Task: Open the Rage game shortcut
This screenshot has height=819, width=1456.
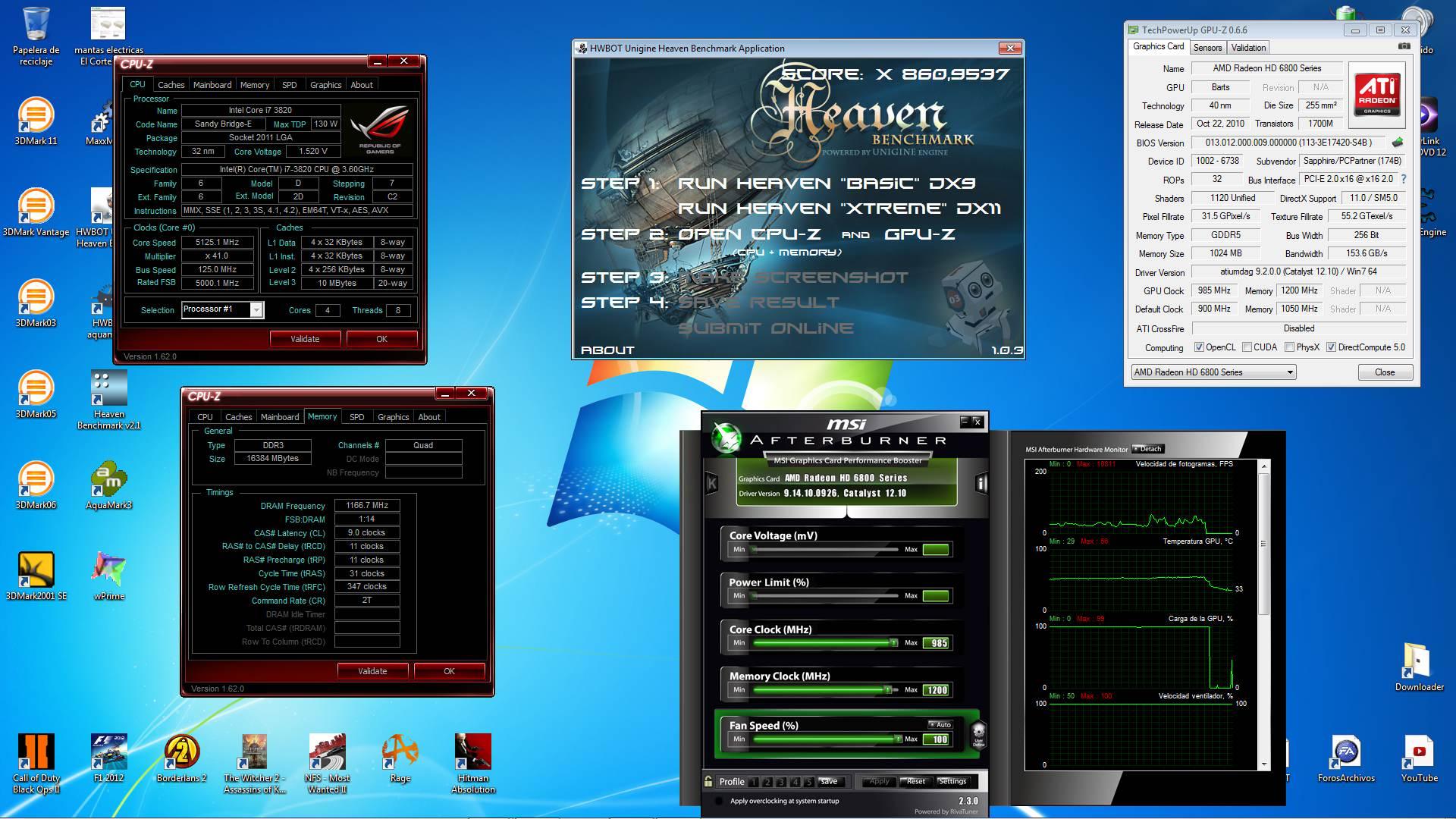Action: point(400,758)
